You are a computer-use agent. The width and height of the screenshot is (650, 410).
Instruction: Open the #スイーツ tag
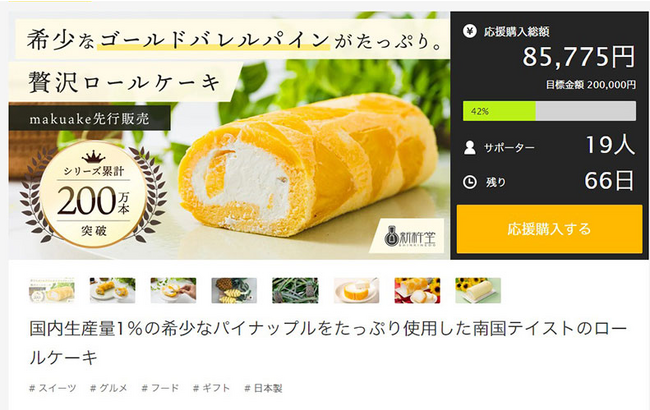pyautogui.click(x=53, y=388)
